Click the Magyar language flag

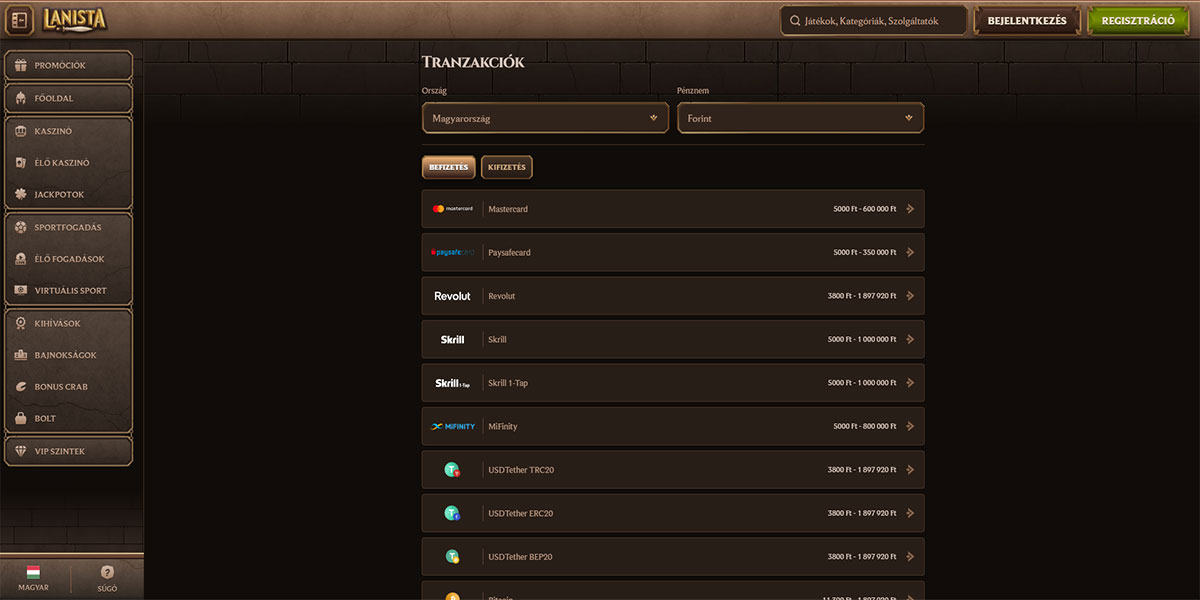click(x=33, y=572)
